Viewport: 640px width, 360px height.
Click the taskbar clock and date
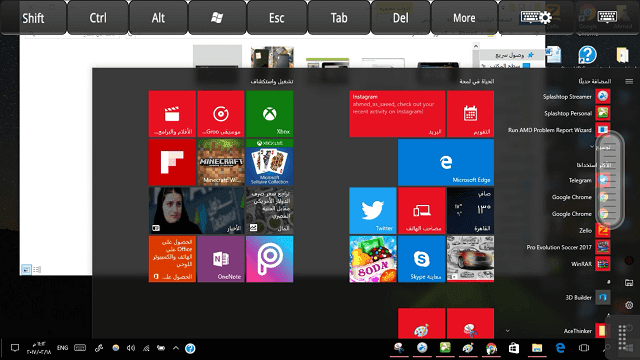coord(39,348)
